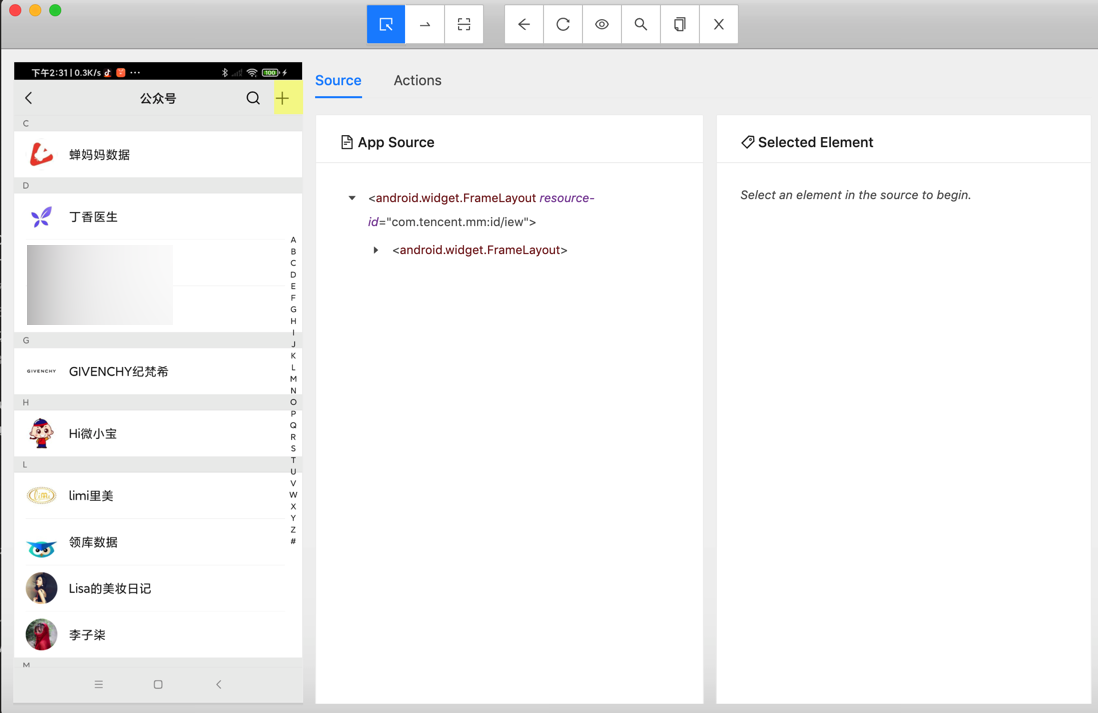Viewport: 1098px width, 713px height.
Task: Click the 公众号 title
Action: click(158, 98)
